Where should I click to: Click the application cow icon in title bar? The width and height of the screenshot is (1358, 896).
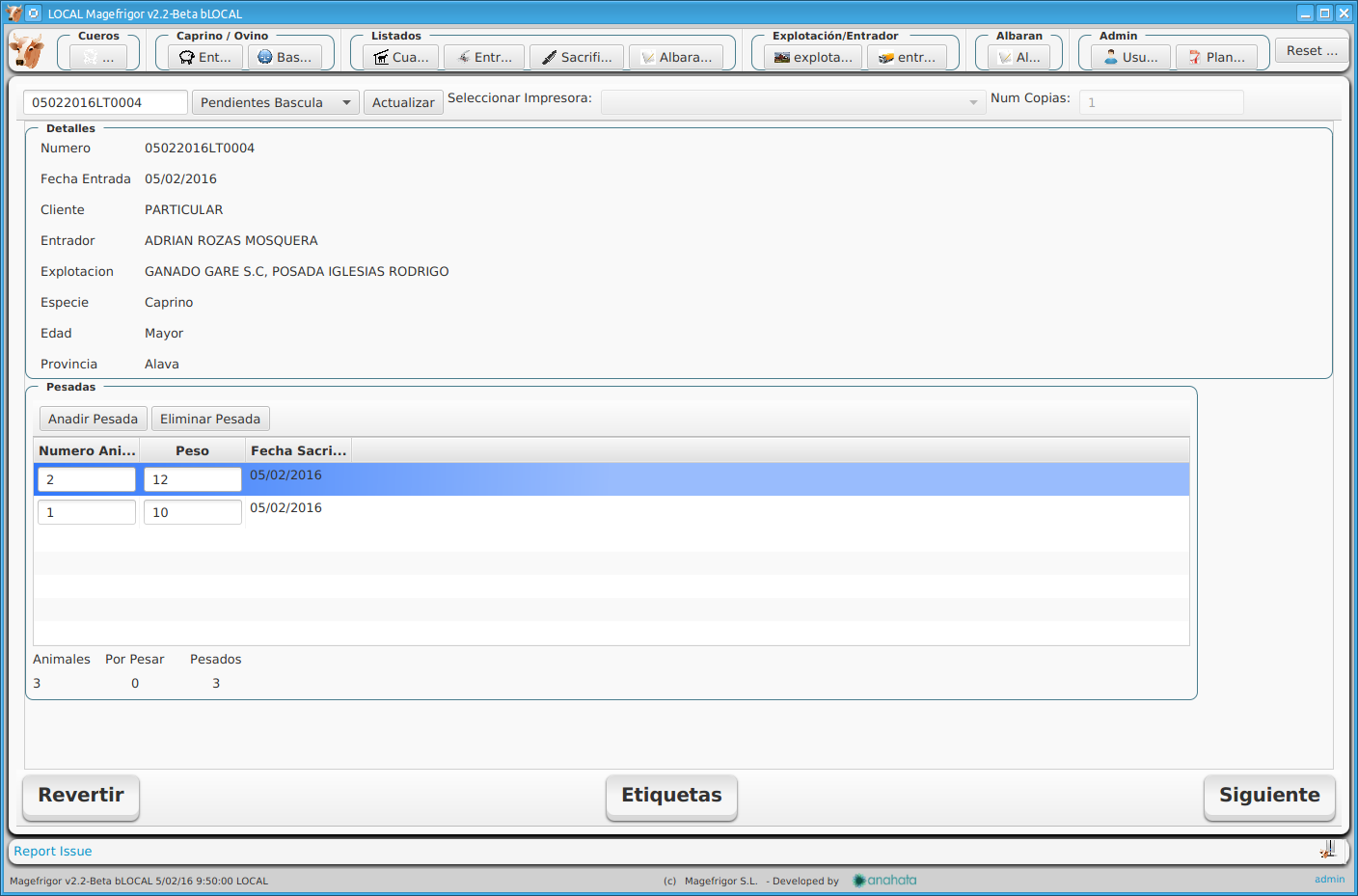tap(14, 14)
